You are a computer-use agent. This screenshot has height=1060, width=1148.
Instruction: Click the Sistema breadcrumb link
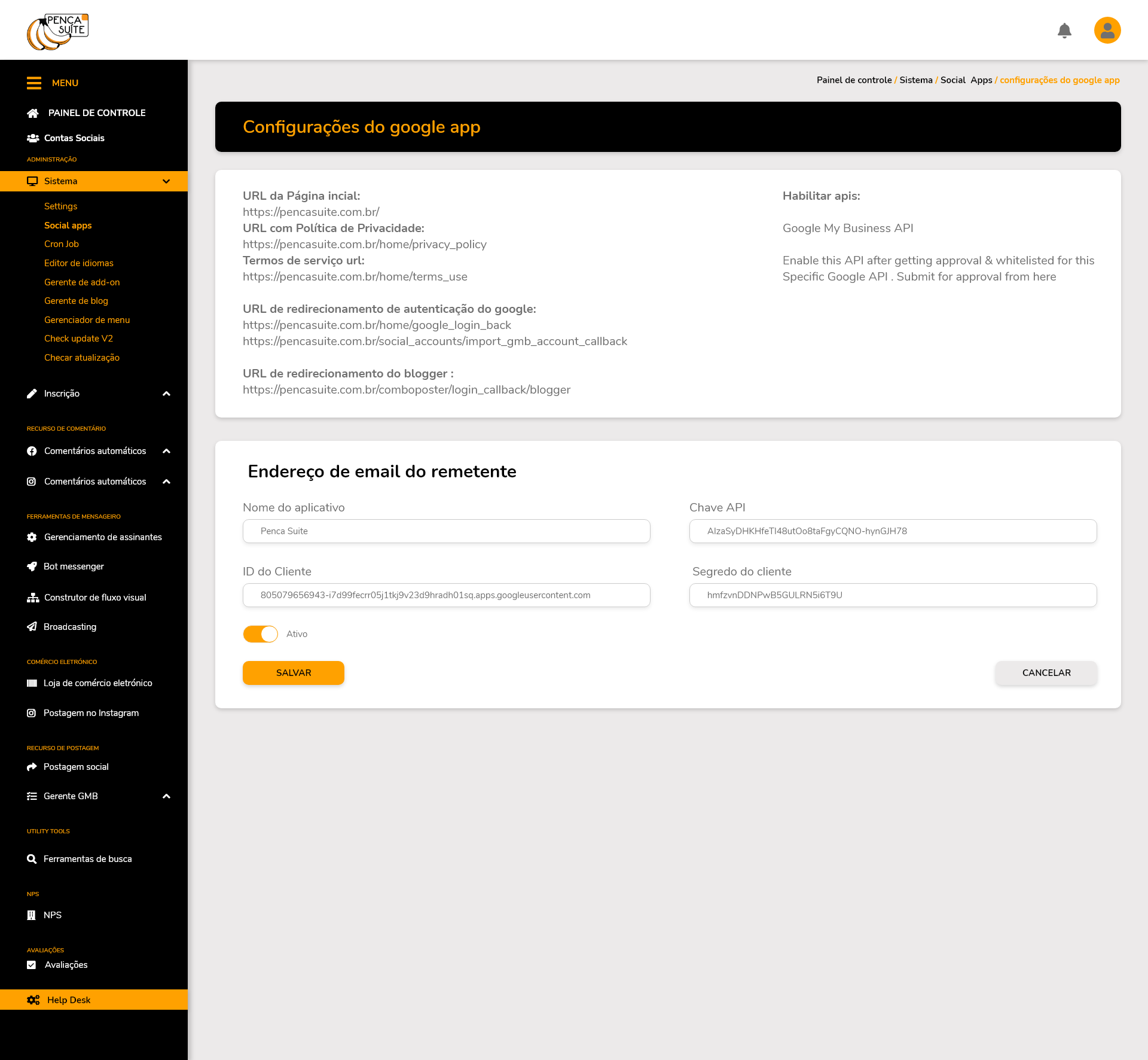(915, 80)
